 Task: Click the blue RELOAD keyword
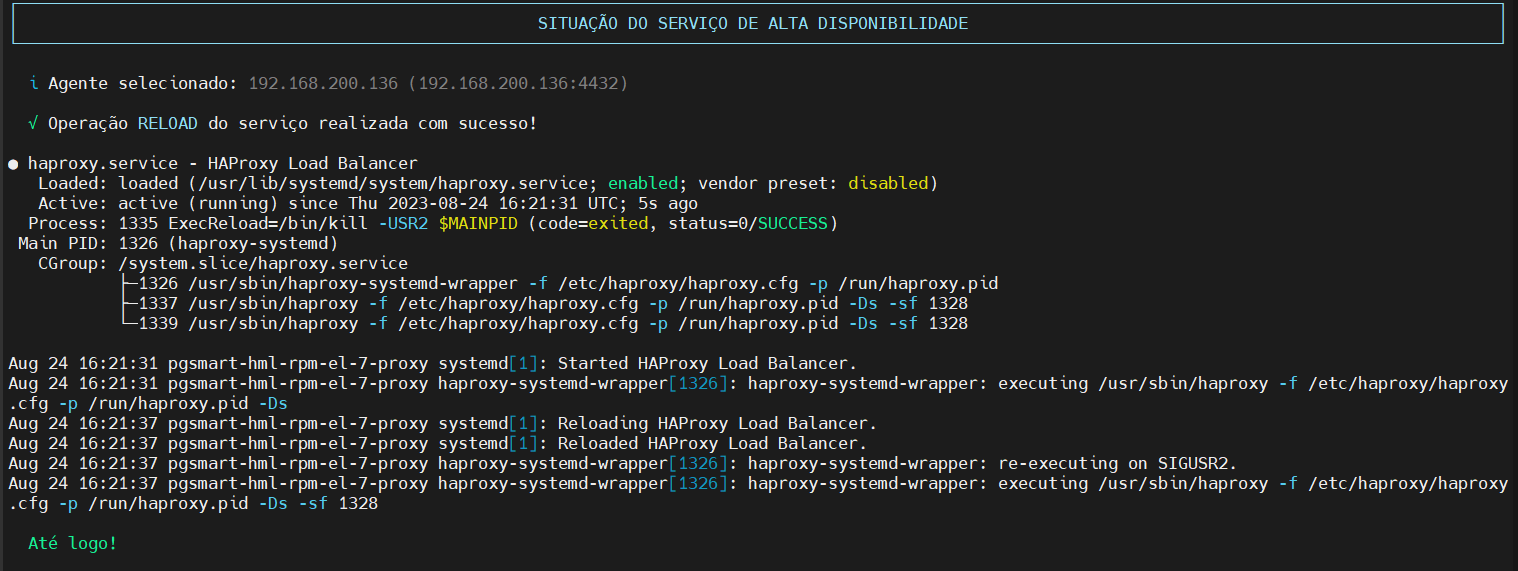pyautogui.click(x=168, y=123)
